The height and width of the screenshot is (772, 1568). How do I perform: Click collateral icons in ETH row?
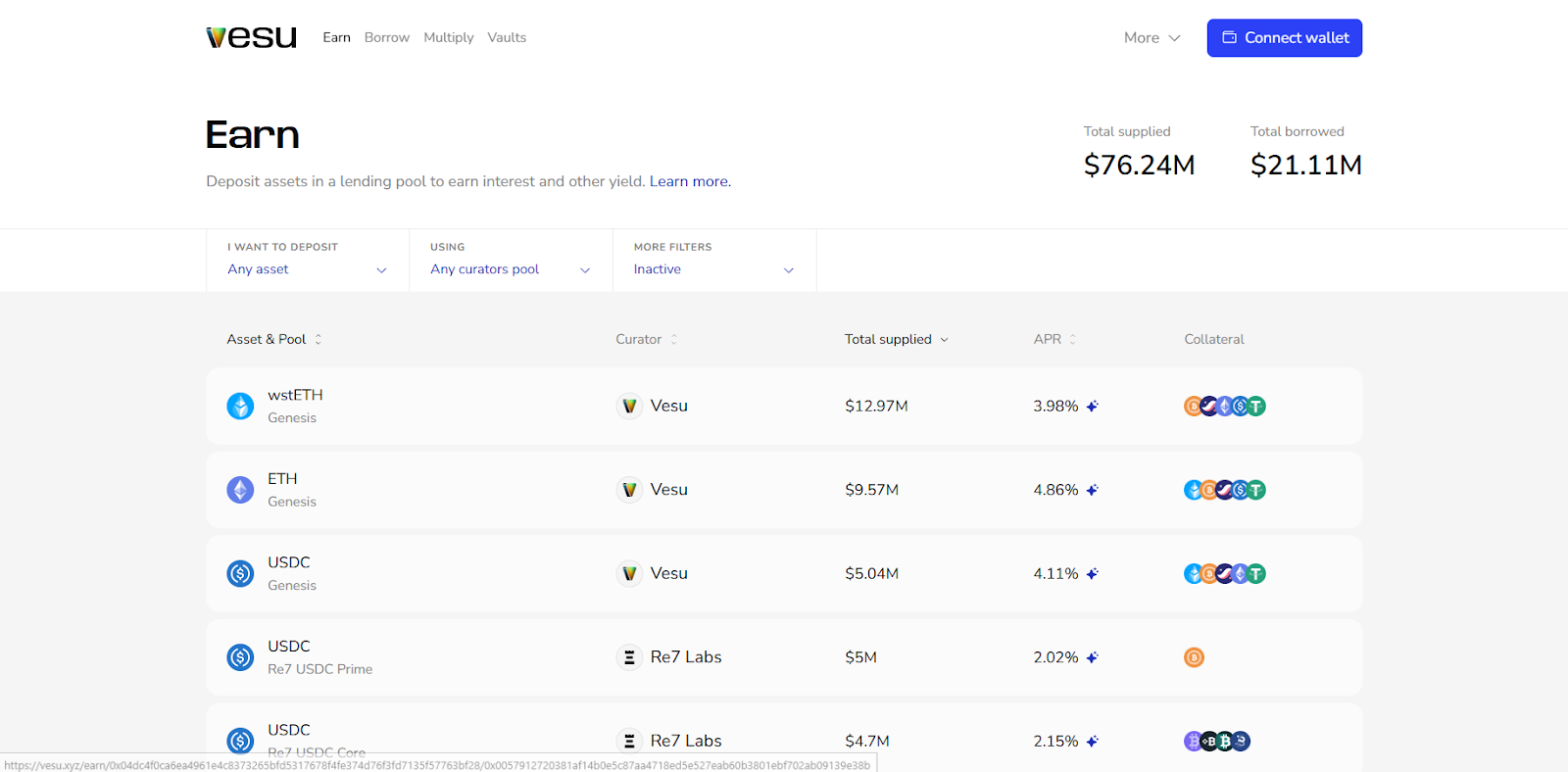tap(1225, 490)
